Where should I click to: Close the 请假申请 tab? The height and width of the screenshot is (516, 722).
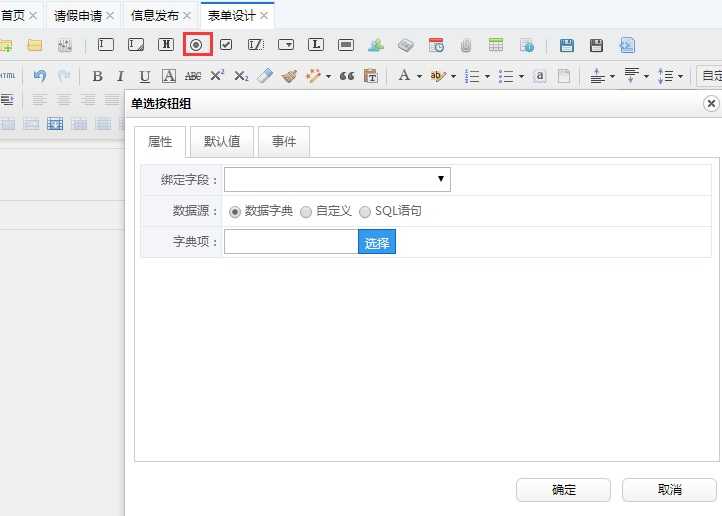(110, 16)
